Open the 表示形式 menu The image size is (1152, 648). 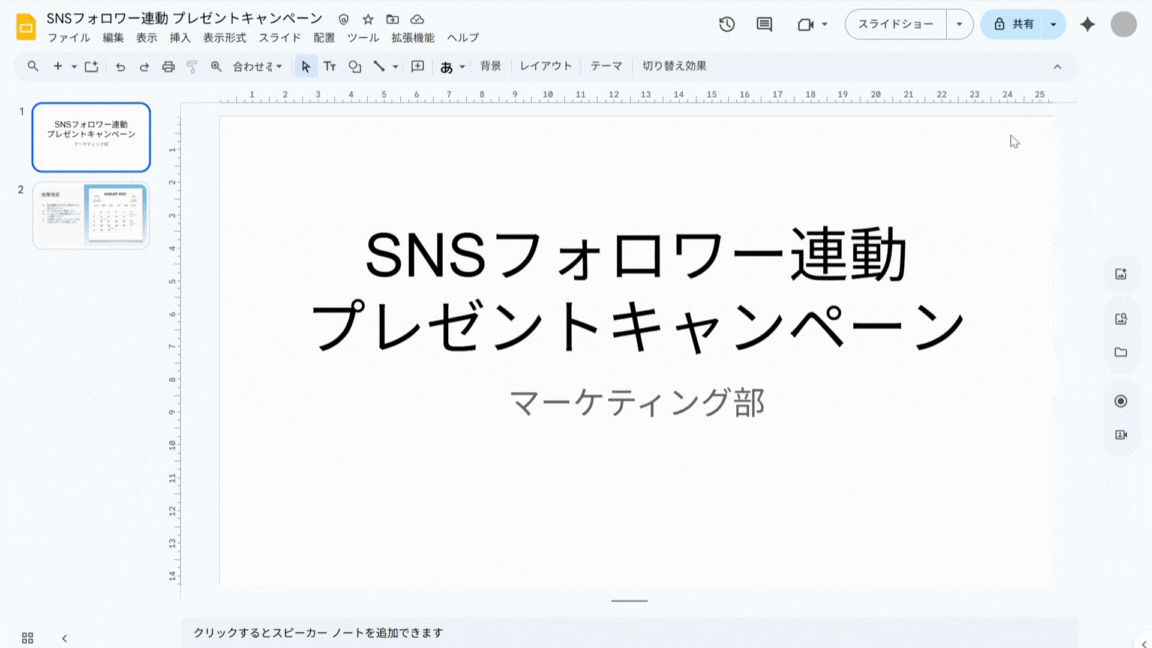tap(225, 37)
